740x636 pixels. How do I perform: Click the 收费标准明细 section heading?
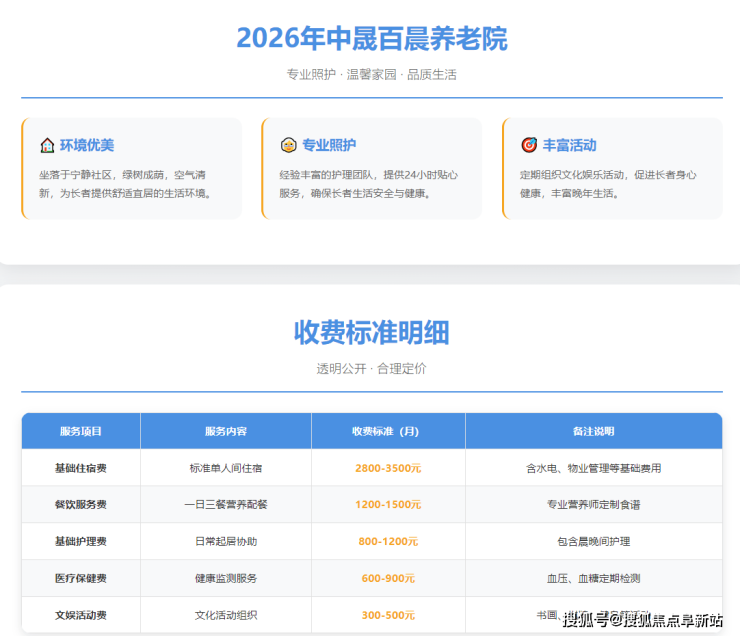click(x=371, y=332)
